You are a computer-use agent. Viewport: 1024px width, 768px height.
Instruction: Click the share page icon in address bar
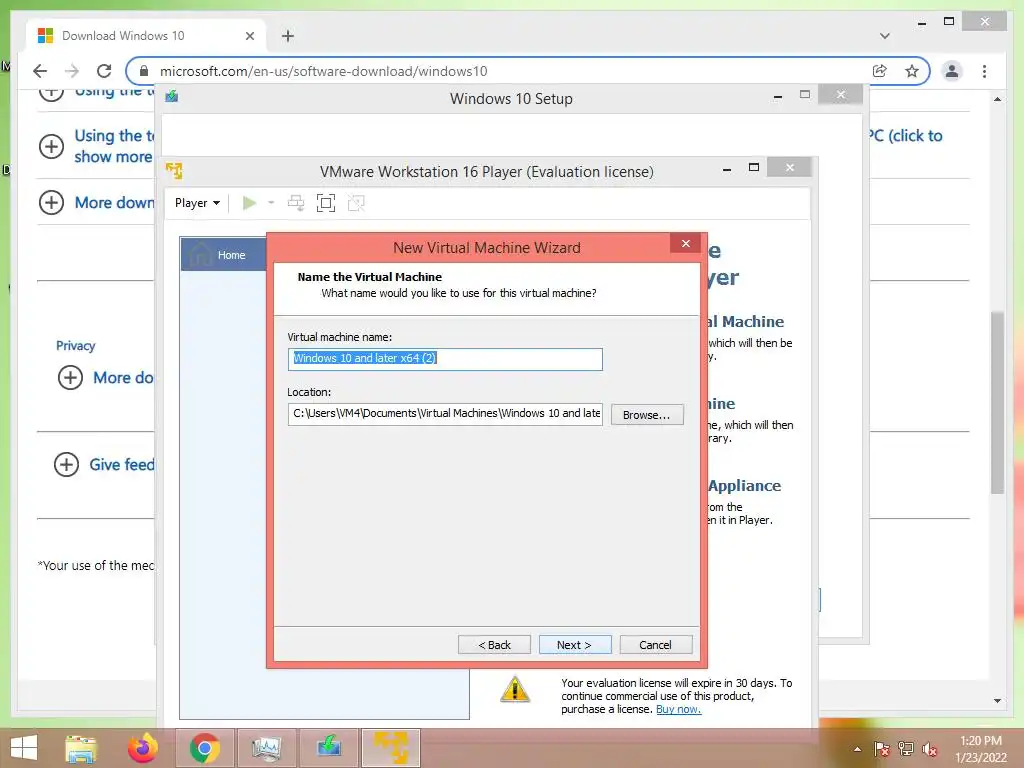click(880, 71)
